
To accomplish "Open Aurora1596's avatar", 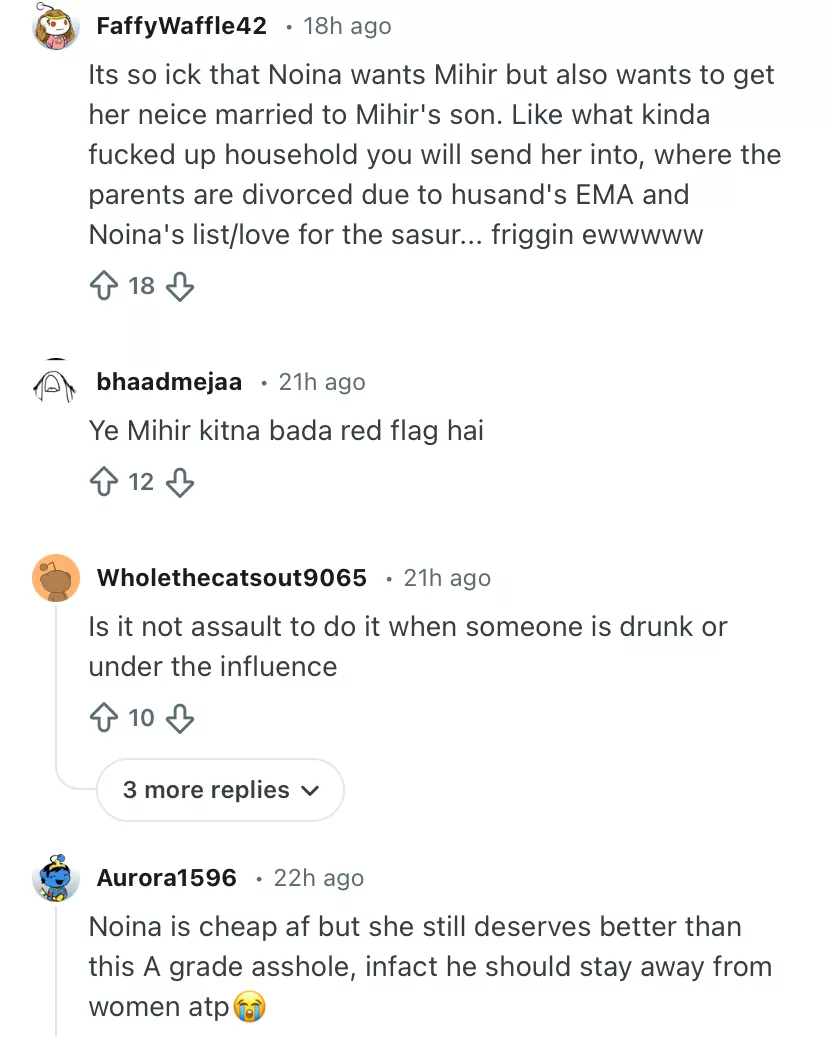I will (x=56, y=879).
